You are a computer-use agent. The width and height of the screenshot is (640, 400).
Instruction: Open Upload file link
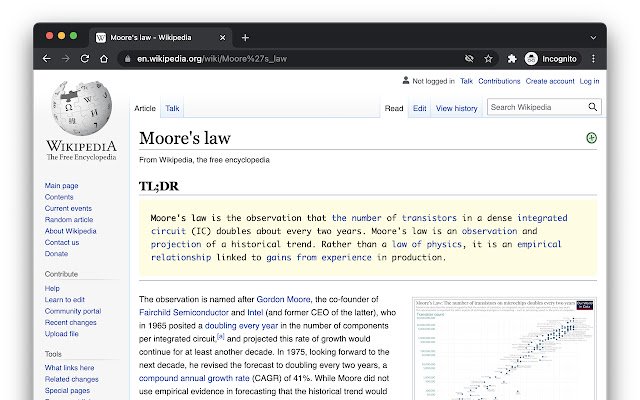pyautogui.click(x=61, y=333)
